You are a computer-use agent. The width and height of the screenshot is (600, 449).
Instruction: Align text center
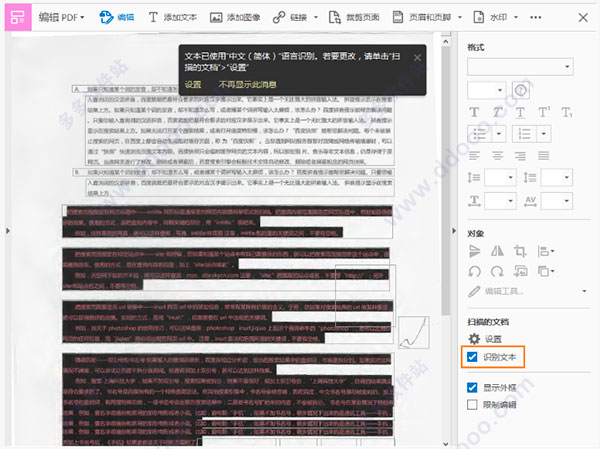click(497, 156)
